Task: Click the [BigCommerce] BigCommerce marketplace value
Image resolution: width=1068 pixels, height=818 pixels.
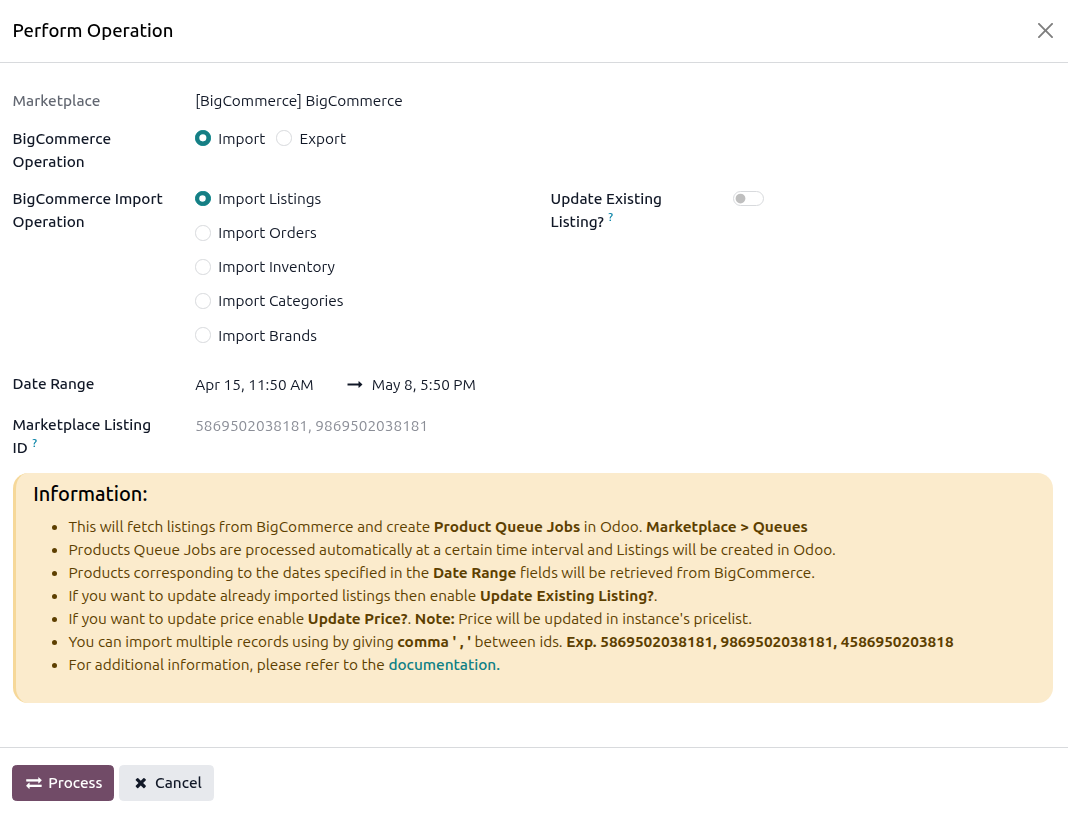Action: [299, 101]
